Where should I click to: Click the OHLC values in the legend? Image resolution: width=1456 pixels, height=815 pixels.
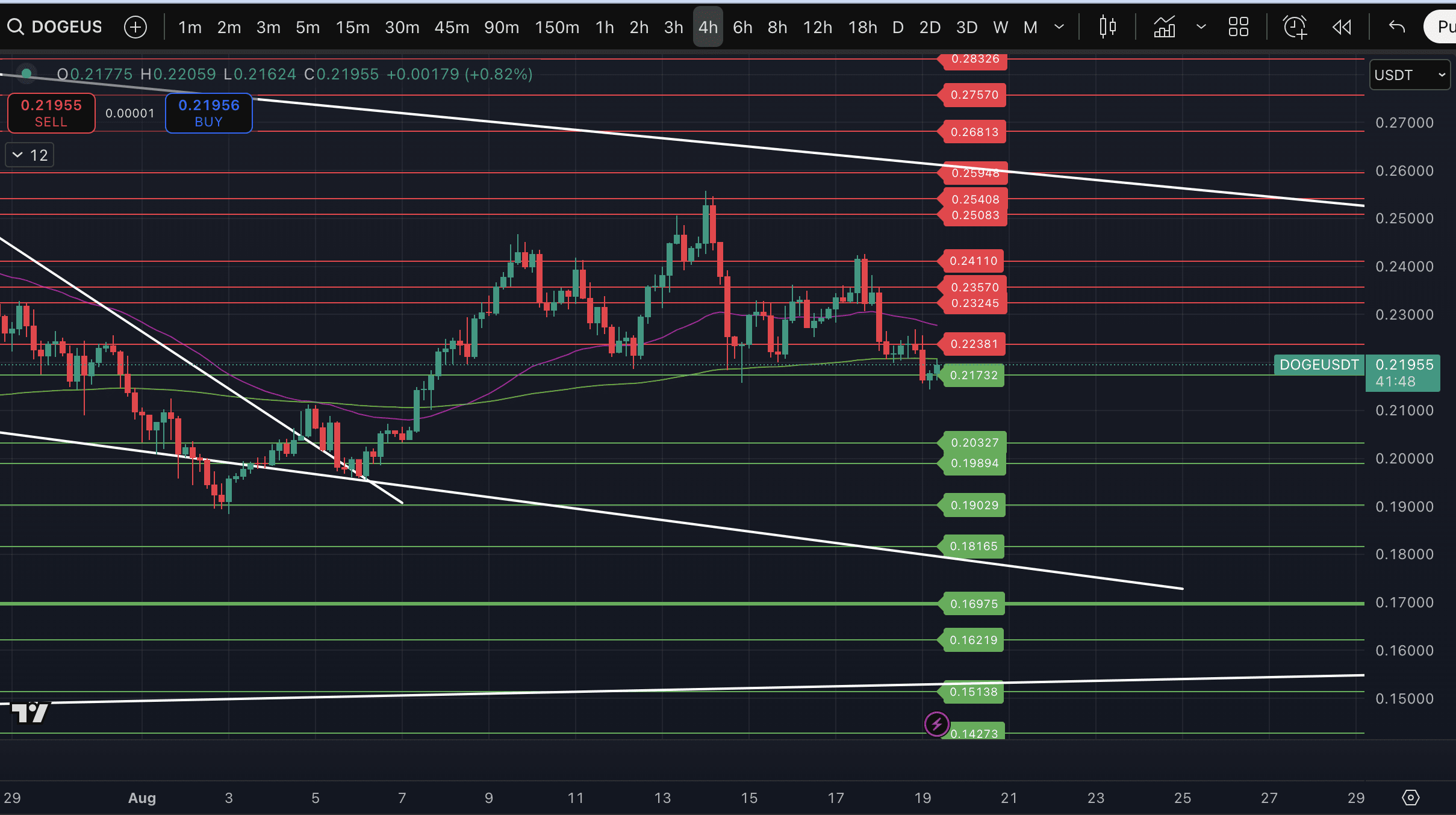coord(295,74)
